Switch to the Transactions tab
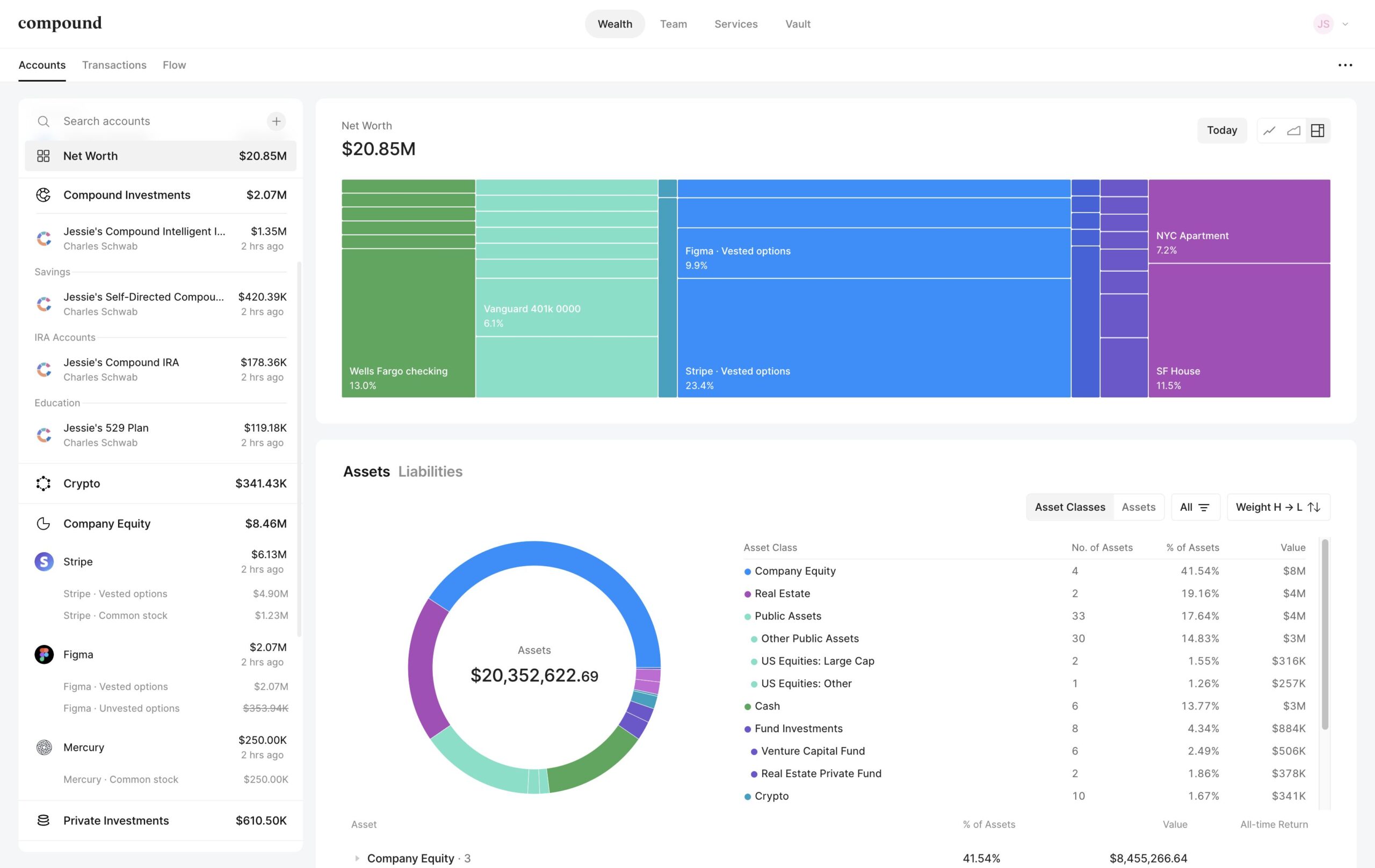1375x868 pixels. [114, 65]
